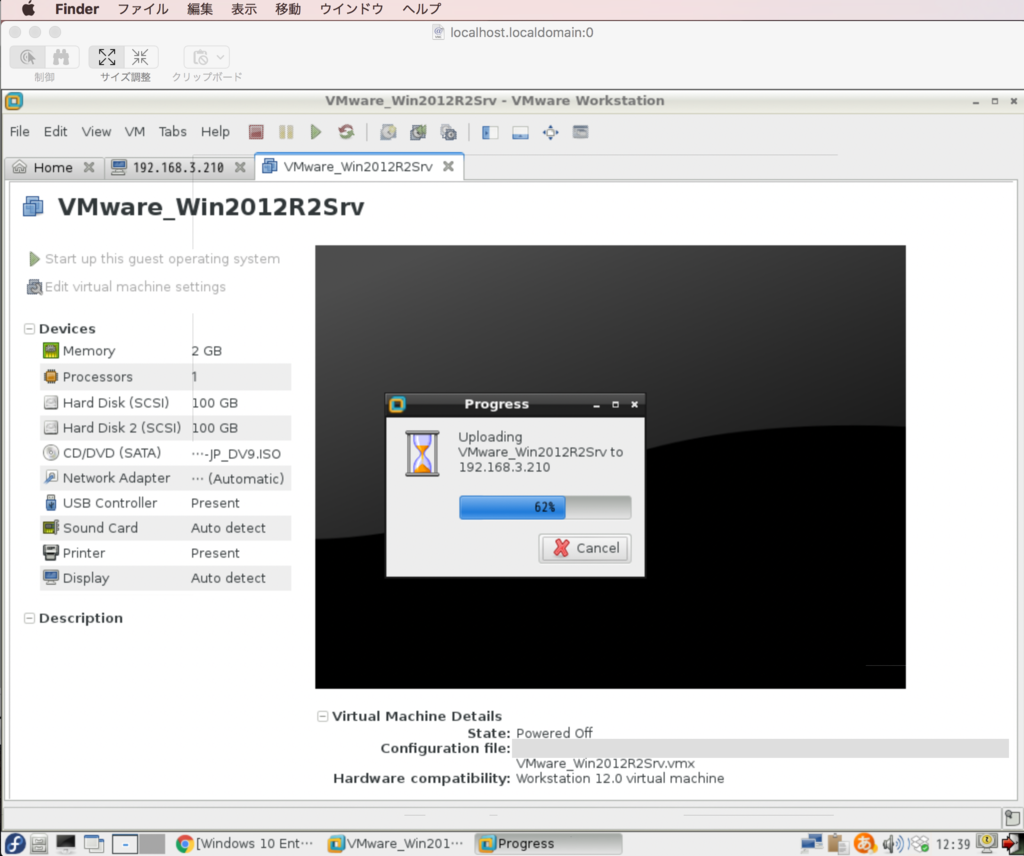Click the Fedora start menu icon

coord(14,844)
